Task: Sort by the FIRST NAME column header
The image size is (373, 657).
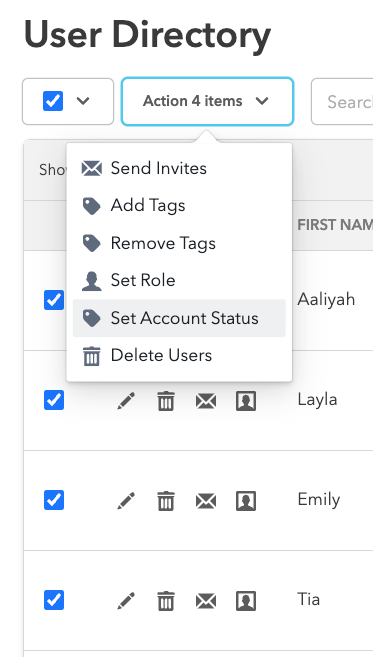Action: 335,225
